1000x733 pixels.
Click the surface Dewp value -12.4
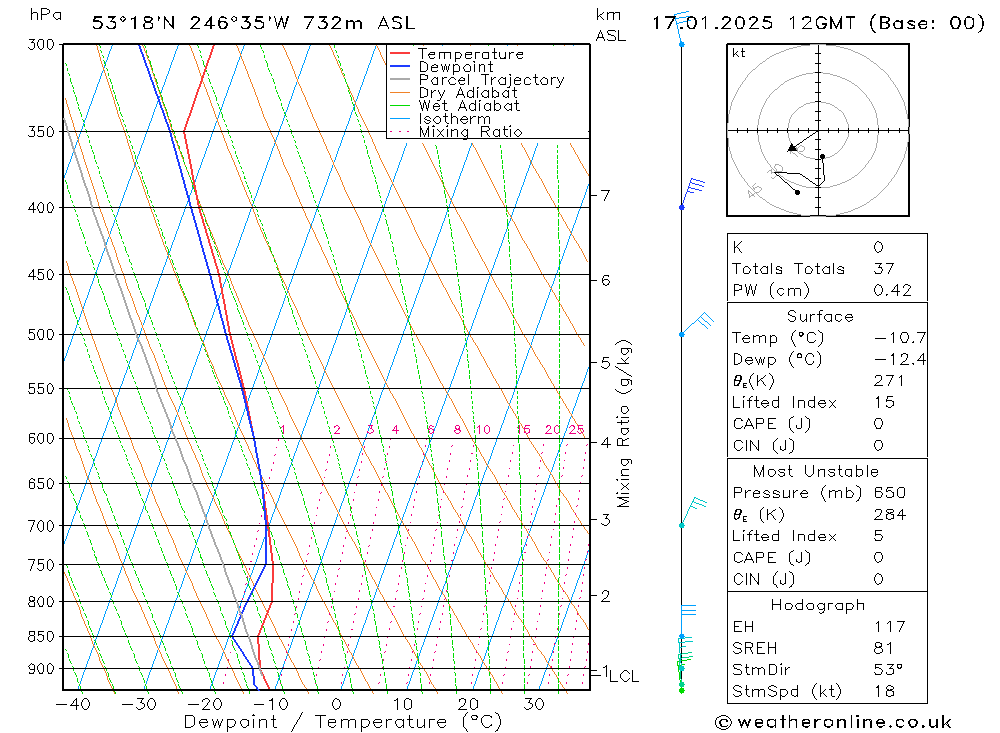point(900,359)
